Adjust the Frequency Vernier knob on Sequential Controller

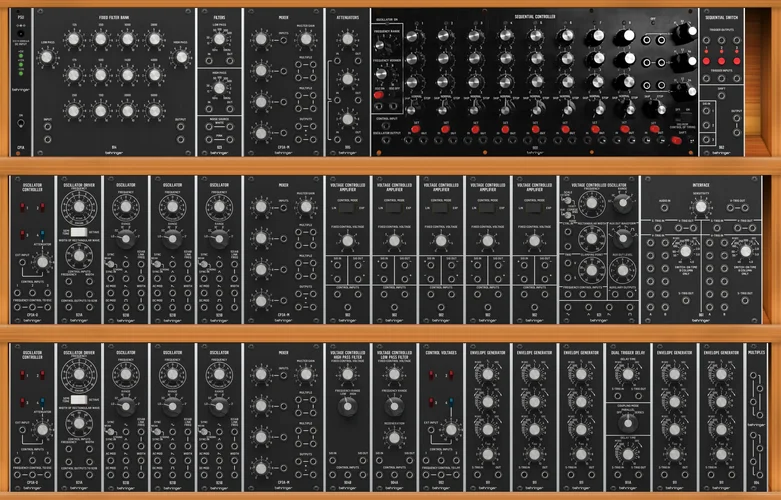tap(381, 74)
